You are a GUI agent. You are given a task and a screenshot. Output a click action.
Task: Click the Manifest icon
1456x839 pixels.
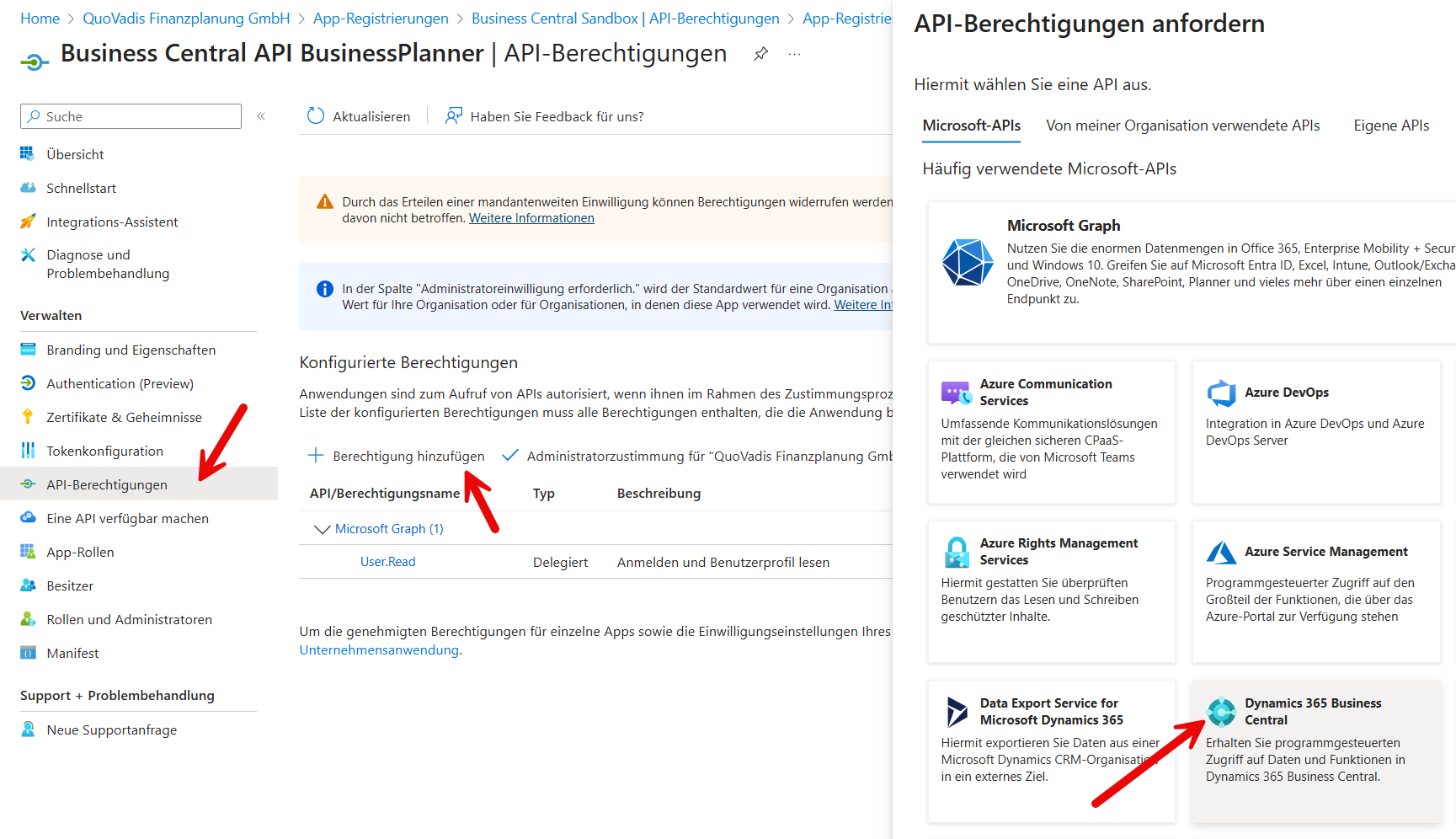coord(28,653)
